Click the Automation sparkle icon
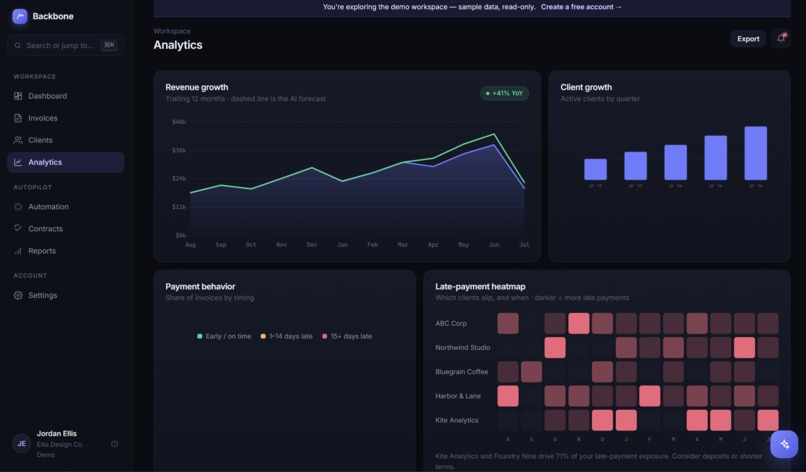 click(x=18, y=207)
